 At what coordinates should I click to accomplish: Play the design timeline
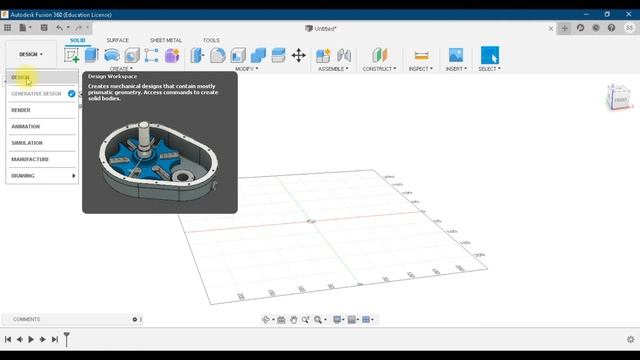point(31,339)
